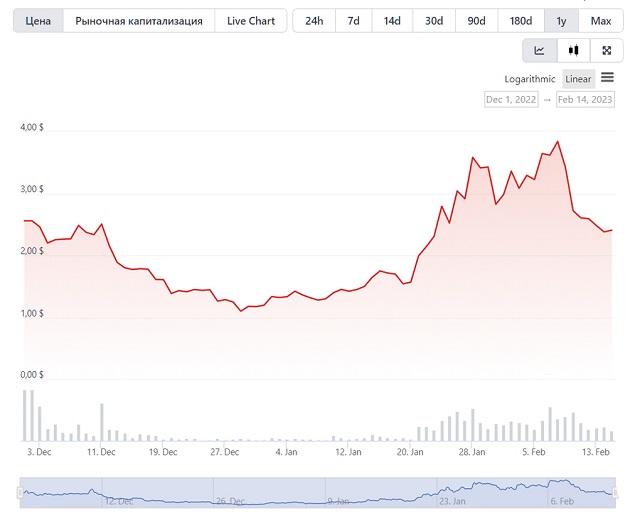Select Logarithmic scale option
Image resolution: width=635 pixels, height=515 pixels.
[530, 79]
